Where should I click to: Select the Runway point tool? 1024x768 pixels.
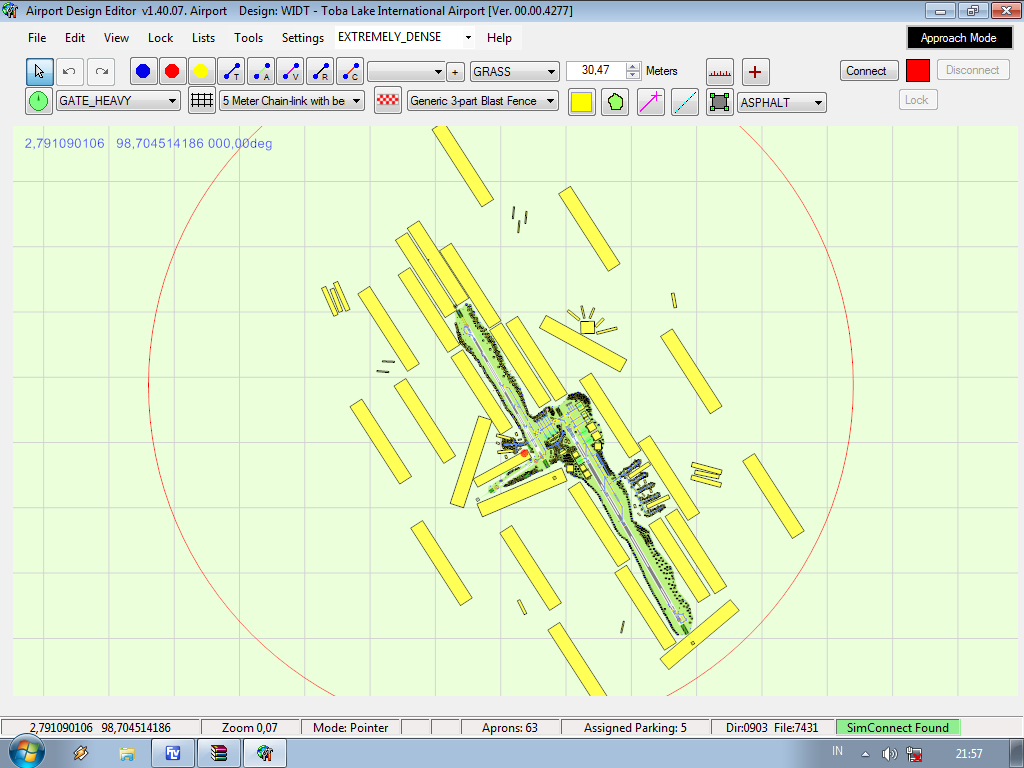tap(320, 70)
